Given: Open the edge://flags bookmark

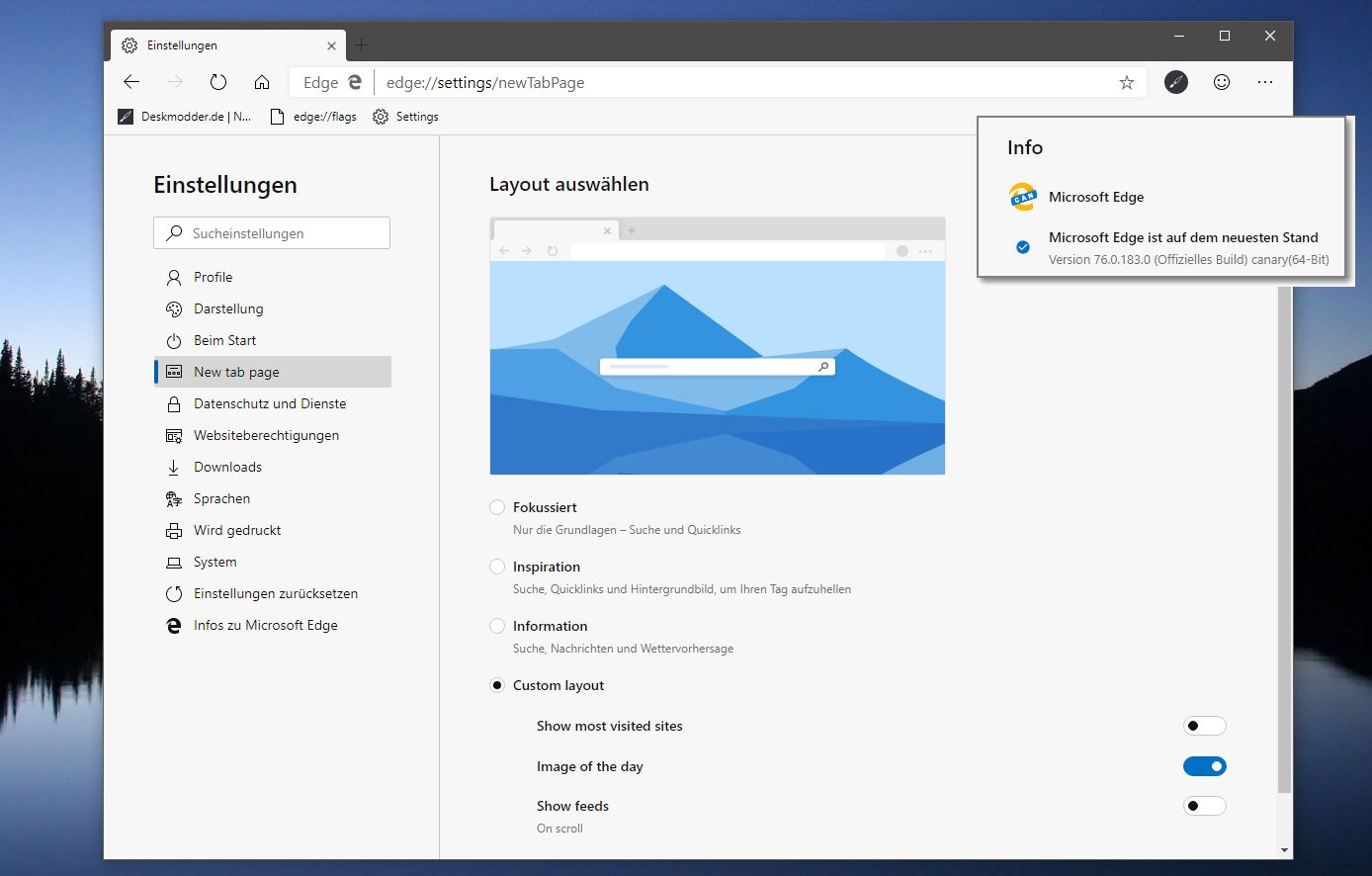Looking at the screenshot, I should click(314, 117).
